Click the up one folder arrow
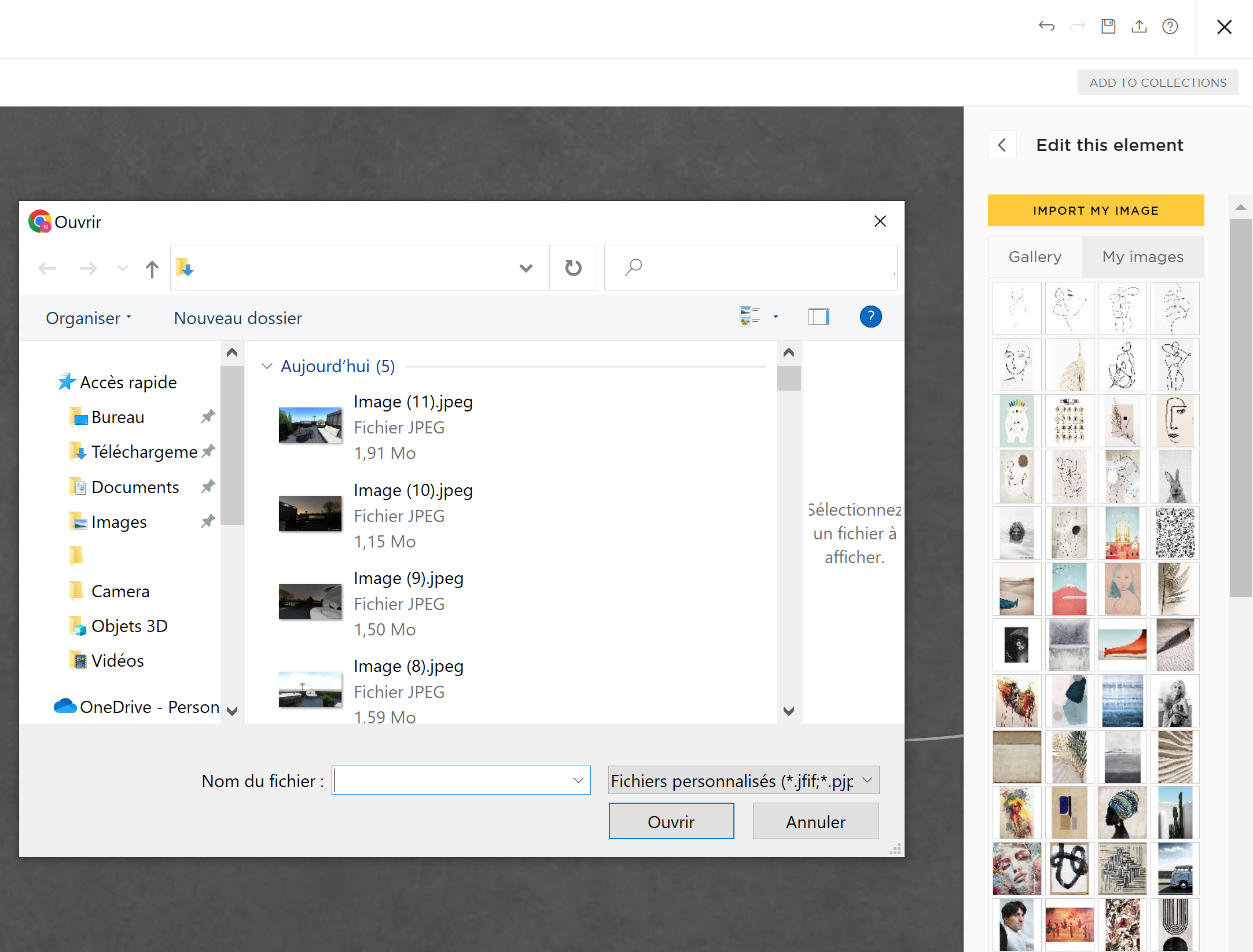 [152, 269]
